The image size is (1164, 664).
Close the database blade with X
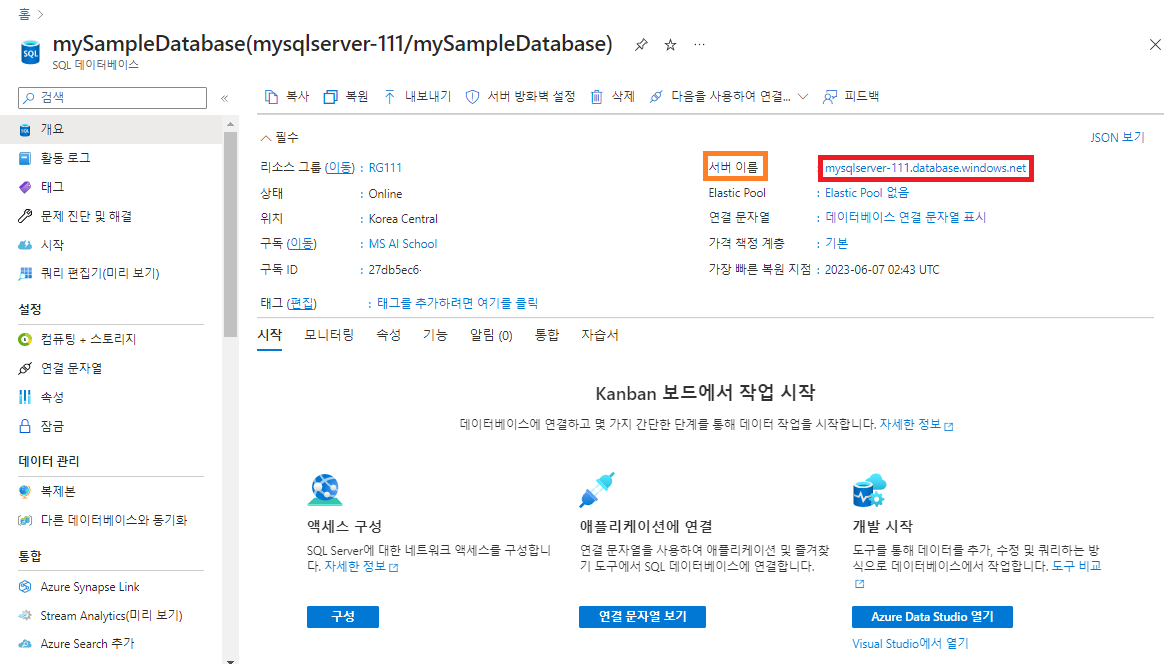pos(1155,45)
